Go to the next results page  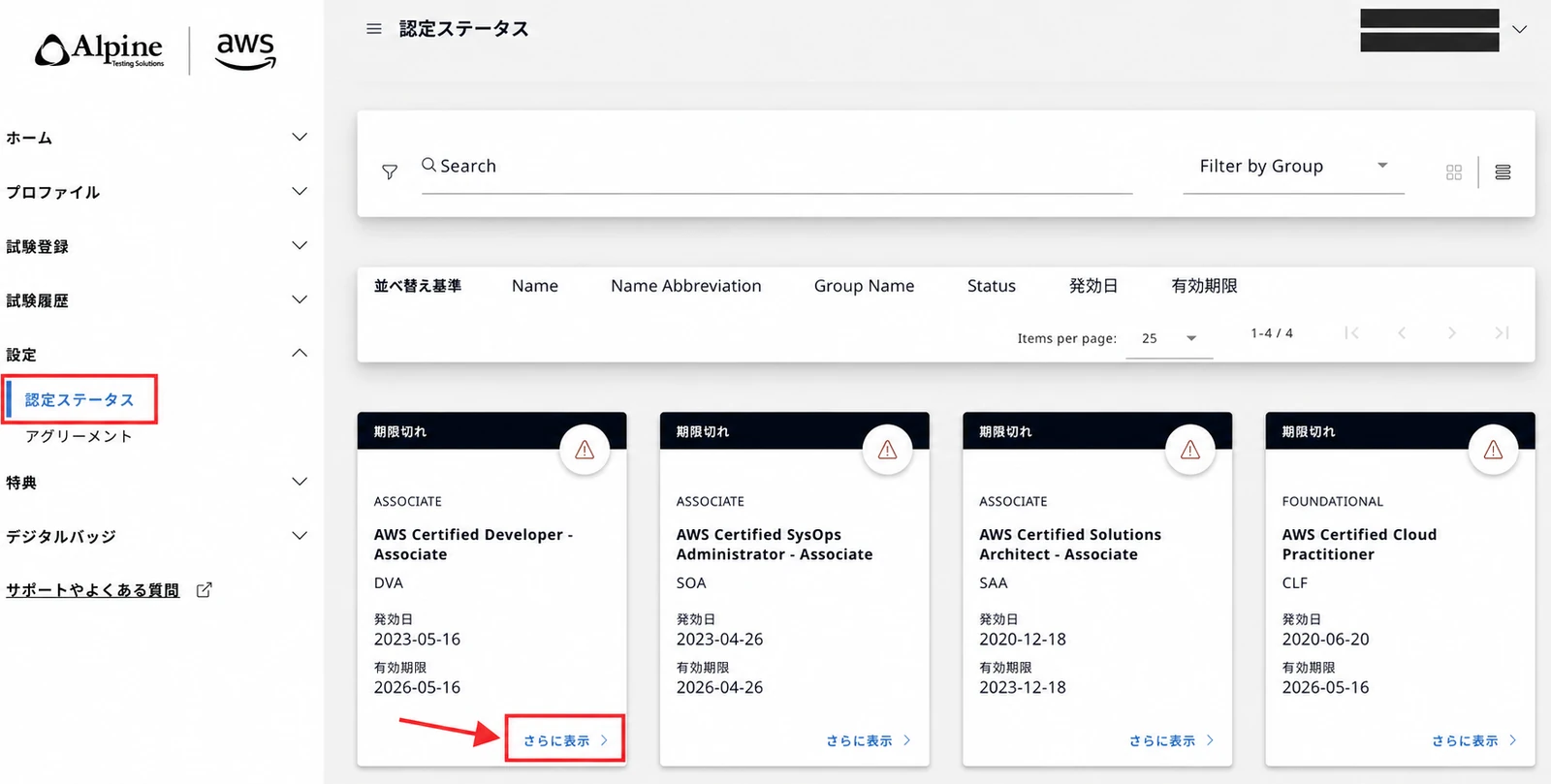pos(1451,333)
